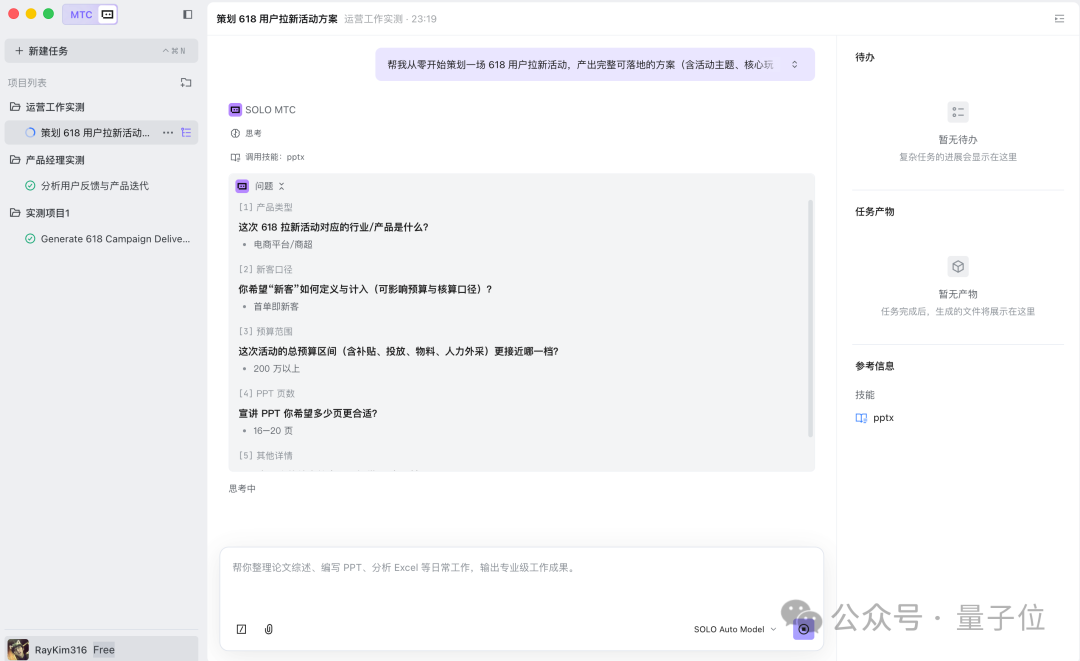Toggle the left sidebar panel icon

(187, 14)
